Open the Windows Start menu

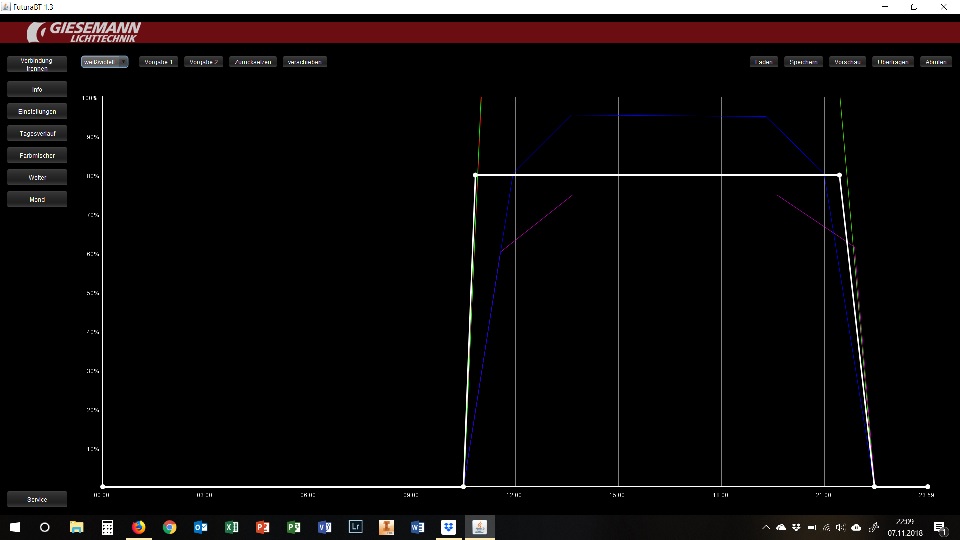[x=15, y=527]
